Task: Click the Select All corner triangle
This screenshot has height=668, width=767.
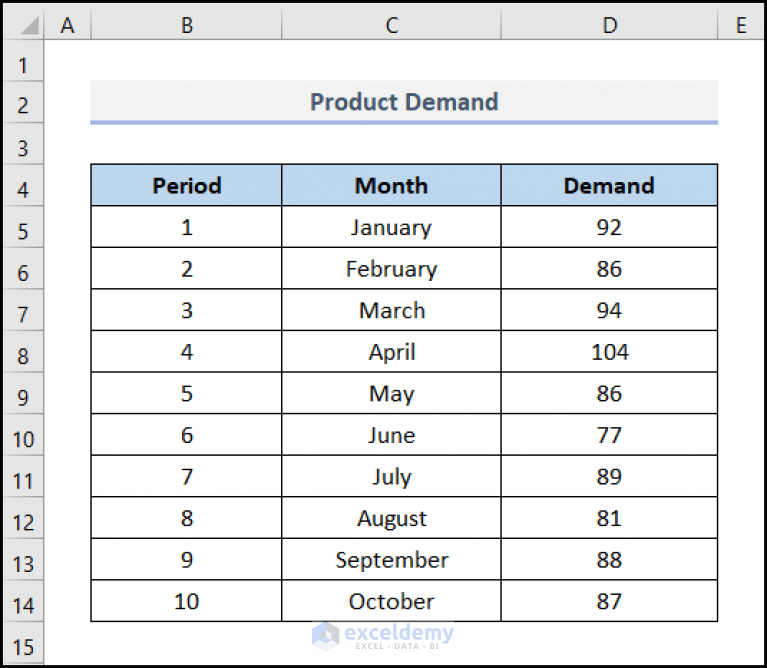Action: [x=28, y=25]
